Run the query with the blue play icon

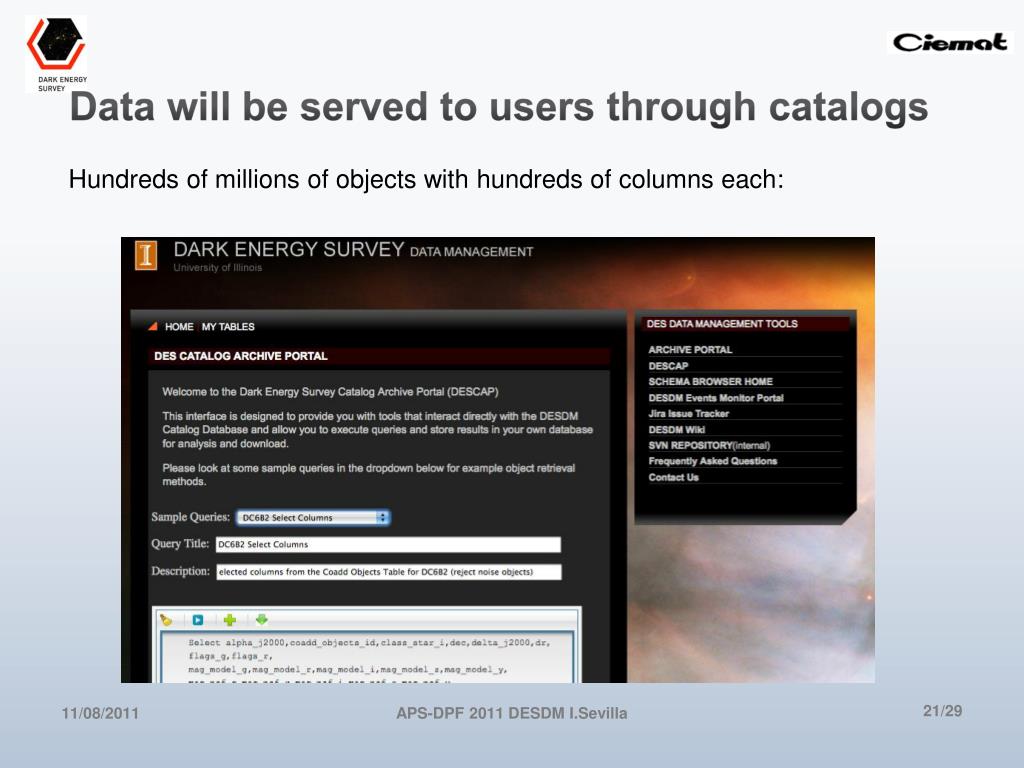pyautogui.click(x=198, y=620)
